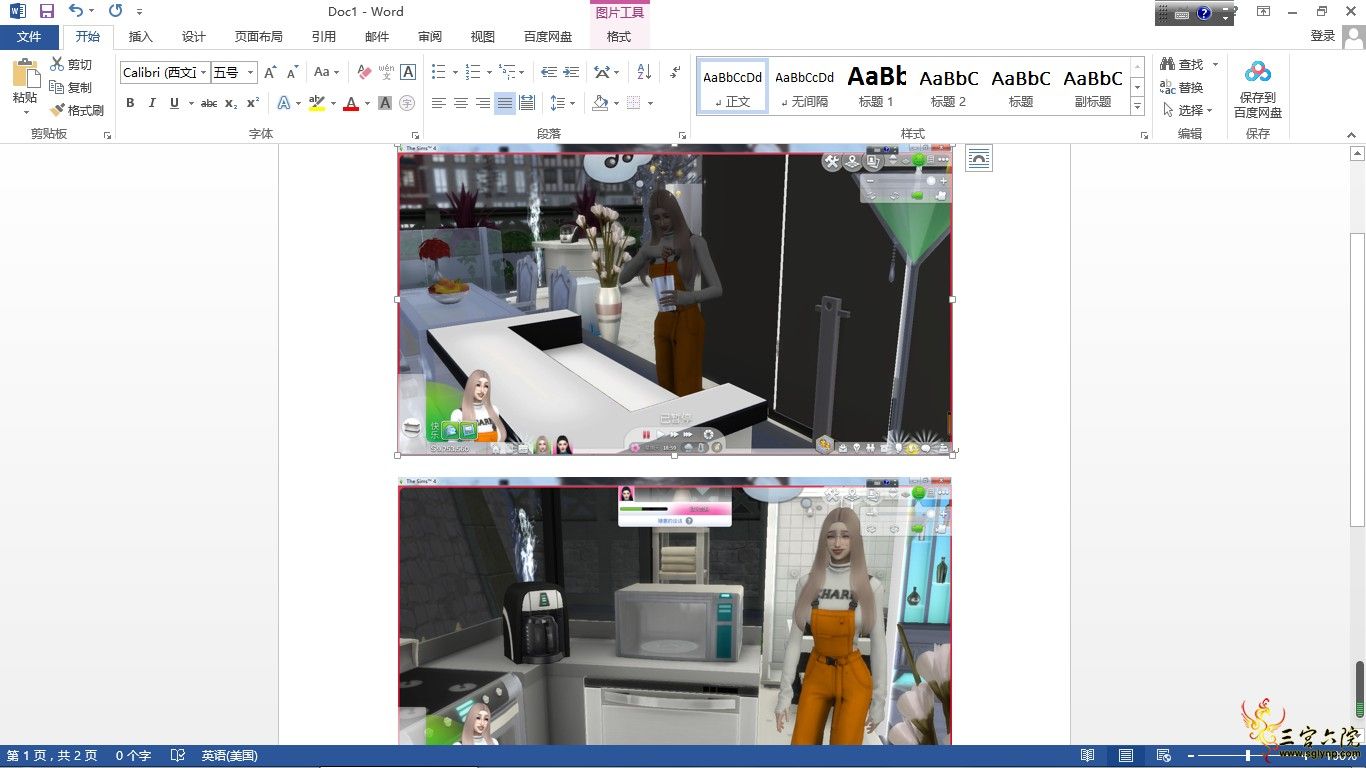Center align the paragraph
The height and width of the screenshot is (768, 1366).
pos(461,103)
